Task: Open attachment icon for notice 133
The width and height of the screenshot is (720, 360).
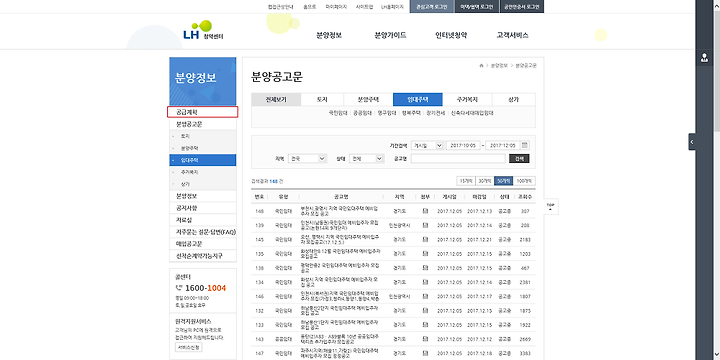Action: coord(425,325)
